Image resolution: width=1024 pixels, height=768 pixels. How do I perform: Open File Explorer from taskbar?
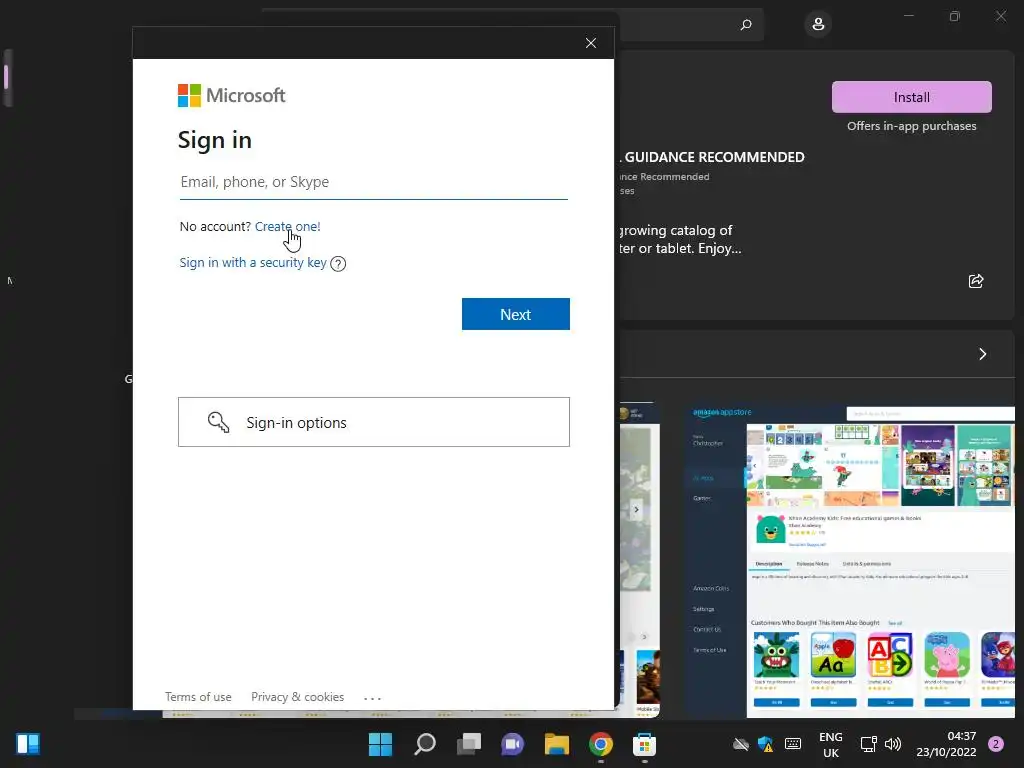tap(556, 744)
